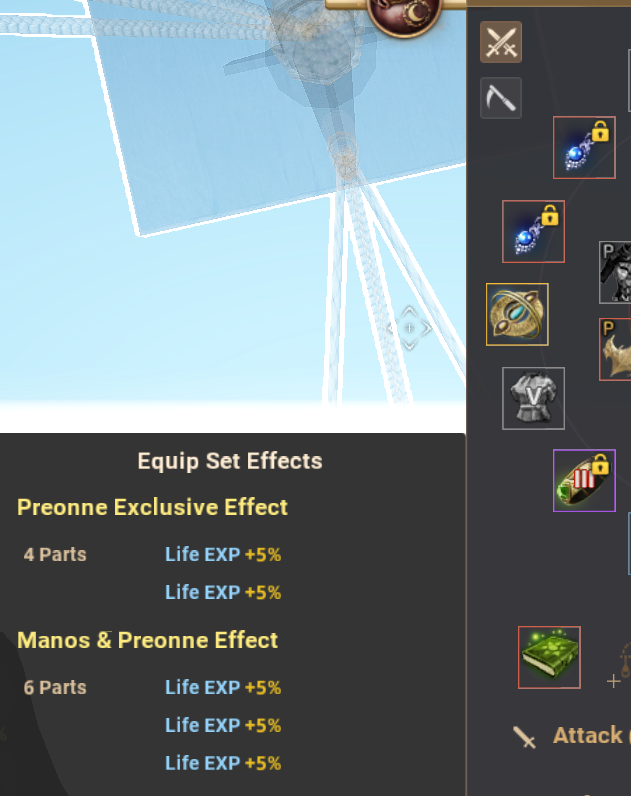Select the lower blue earring slot
Screen dimensions: 631x796
click(x=533, y=231)
